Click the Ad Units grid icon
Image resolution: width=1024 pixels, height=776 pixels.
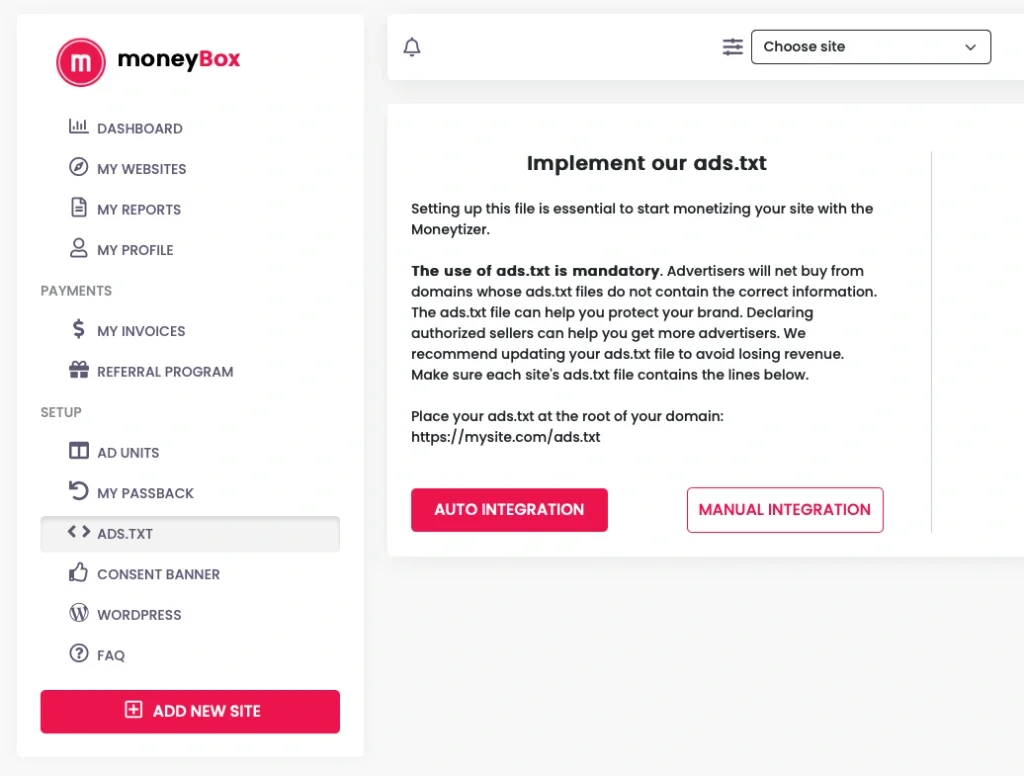[79, 451]
